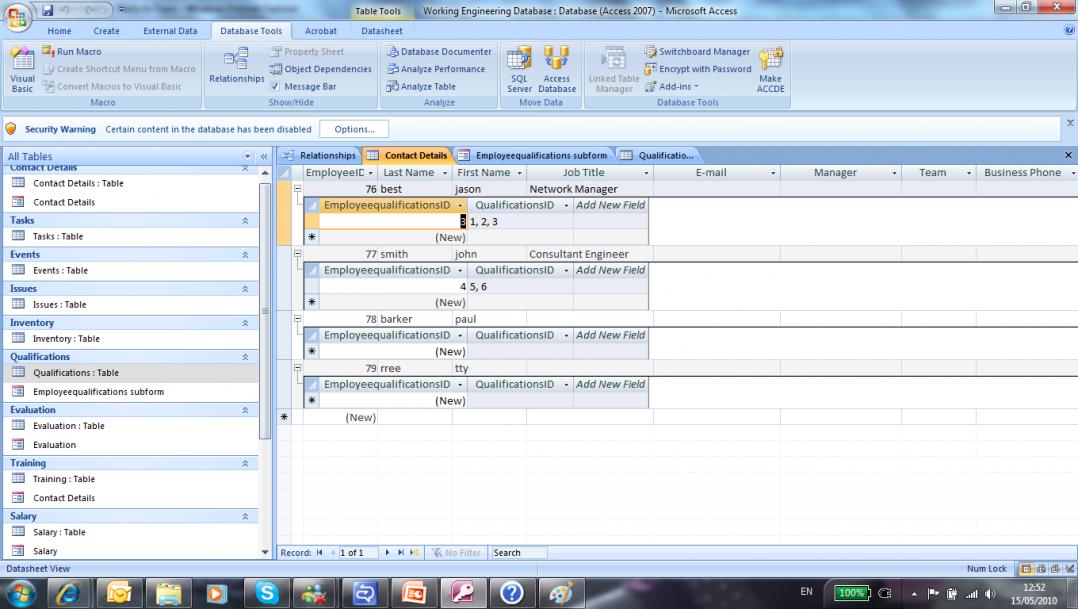The width and height of the screenshot is (1078, 609).
Task: Select last name cell barker
Action: click(415, 319)
